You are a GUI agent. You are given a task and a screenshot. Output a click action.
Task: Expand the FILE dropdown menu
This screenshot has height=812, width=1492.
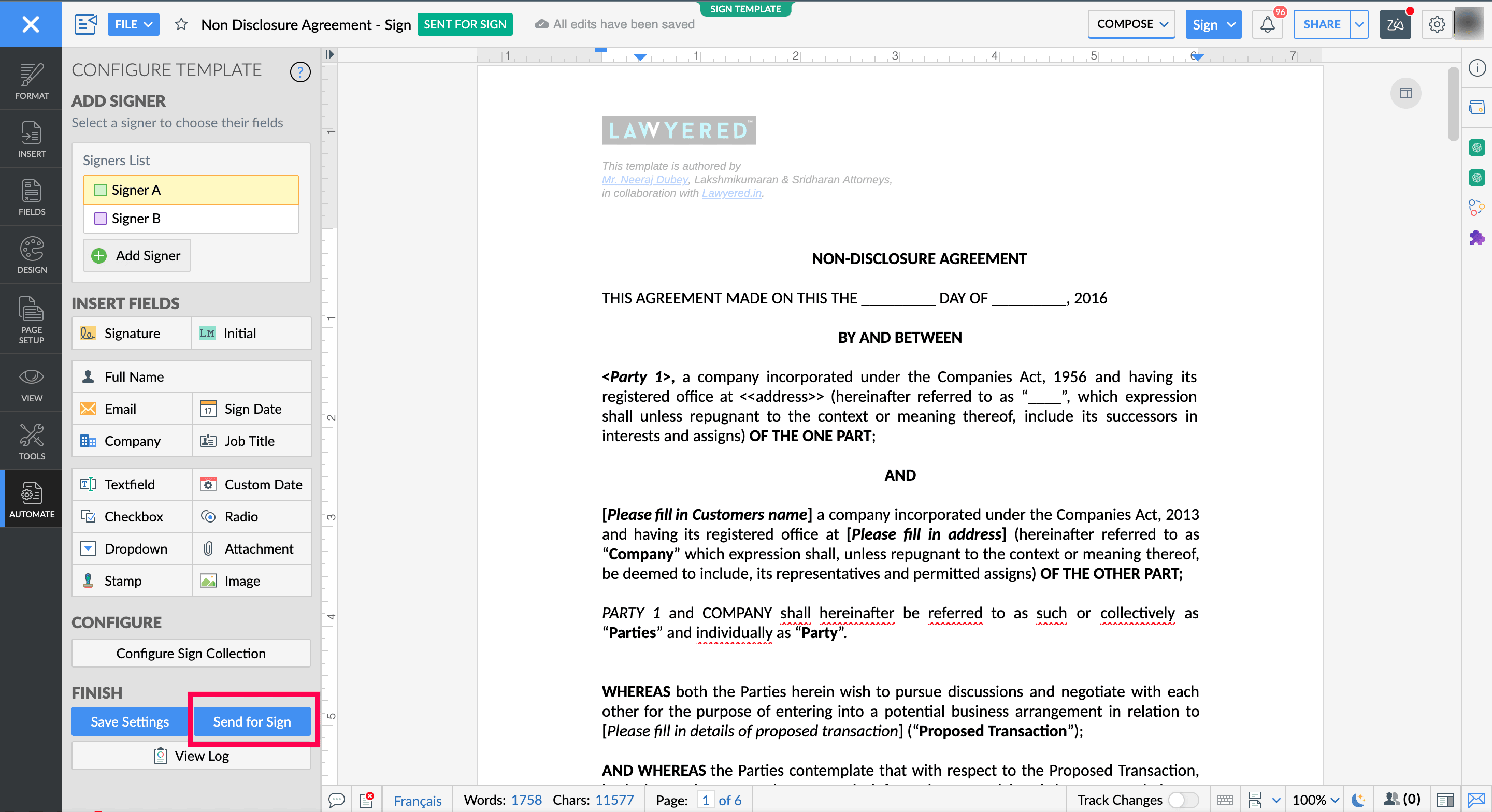(133, 24)
